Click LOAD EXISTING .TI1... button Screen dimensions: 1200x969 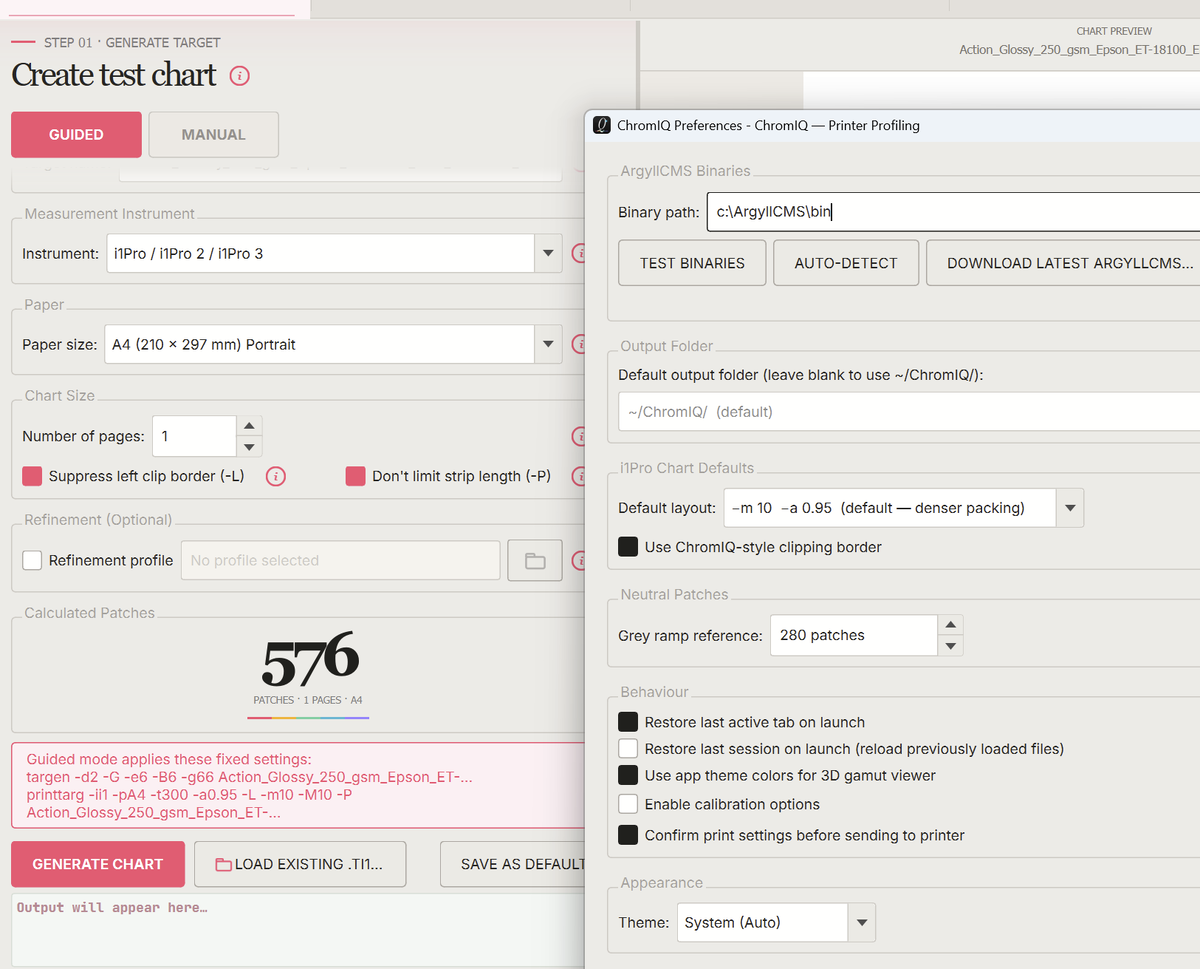click(300, 864)
